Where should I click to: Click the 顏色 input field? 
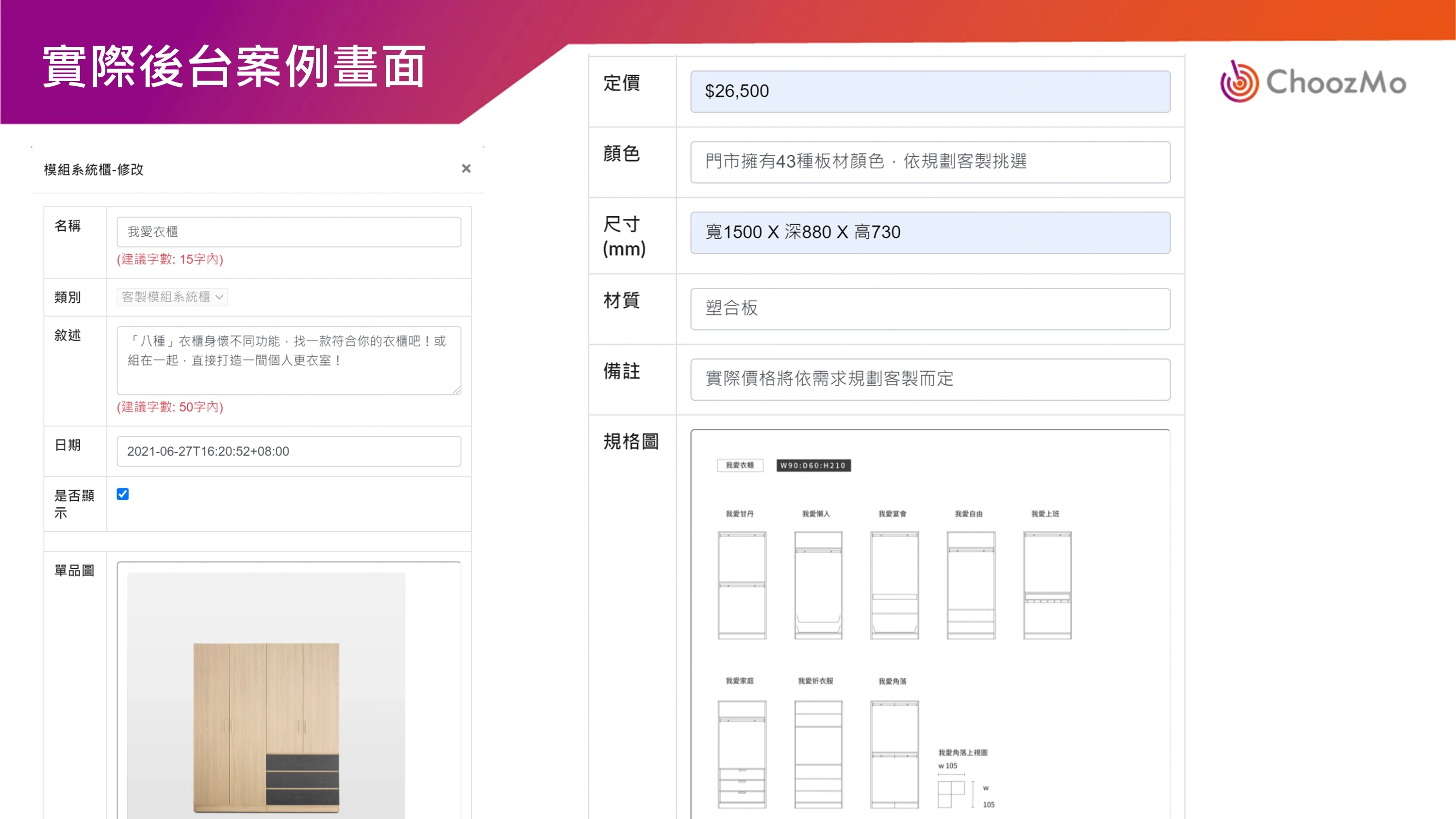(930, 162)
